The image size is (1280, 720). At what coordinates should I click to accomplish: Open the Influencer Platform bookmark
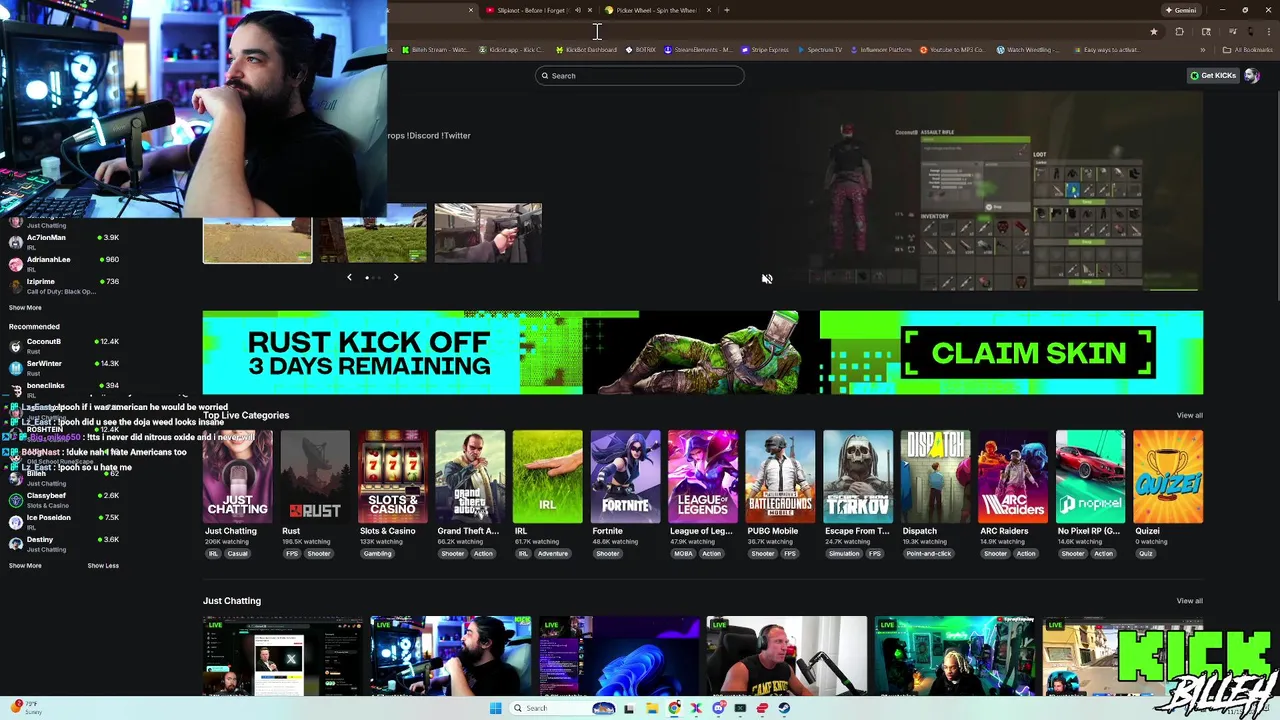click(x=881, y=50)
